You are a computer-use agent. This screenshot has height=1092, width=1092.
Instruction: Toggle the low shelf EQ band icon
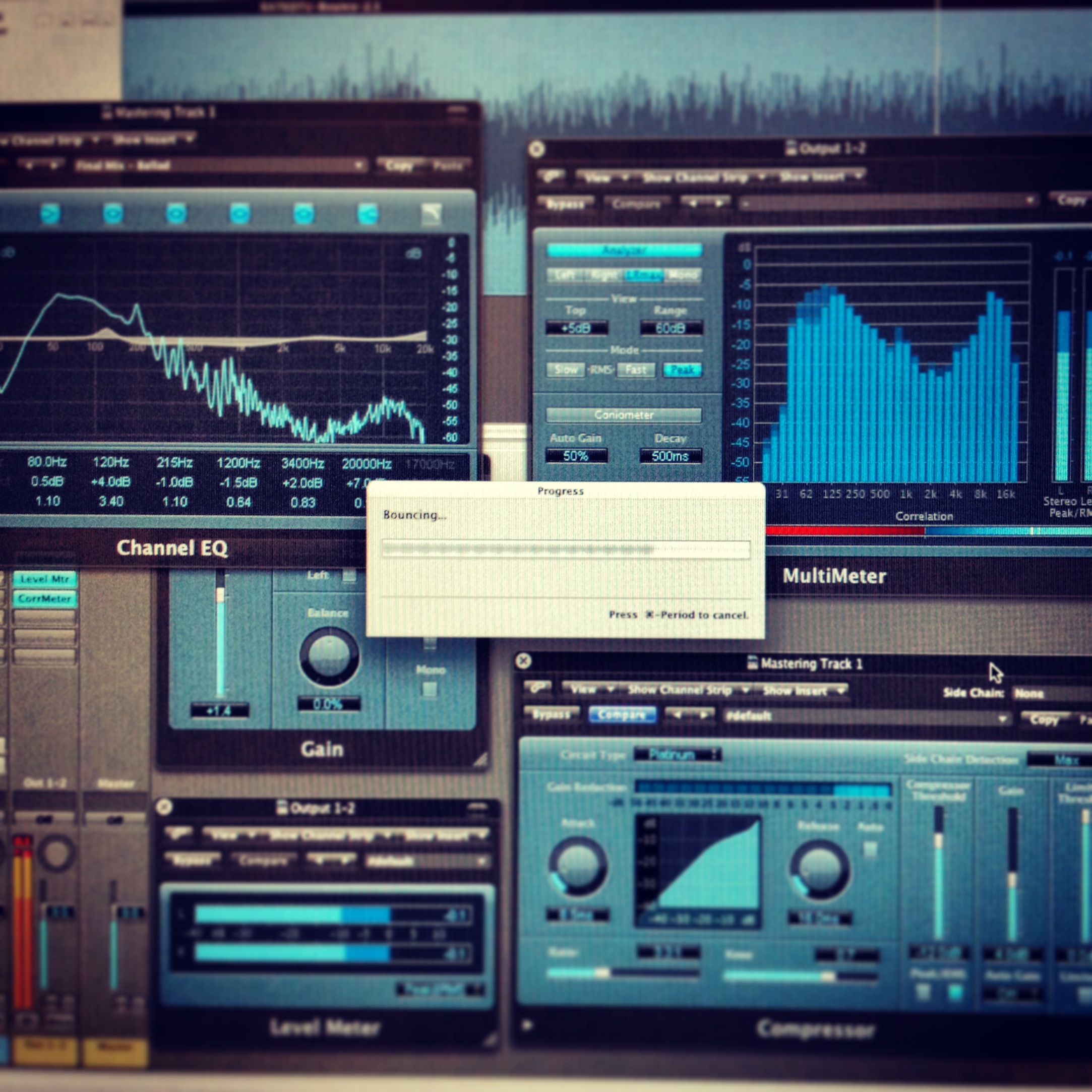coord(50,214)
